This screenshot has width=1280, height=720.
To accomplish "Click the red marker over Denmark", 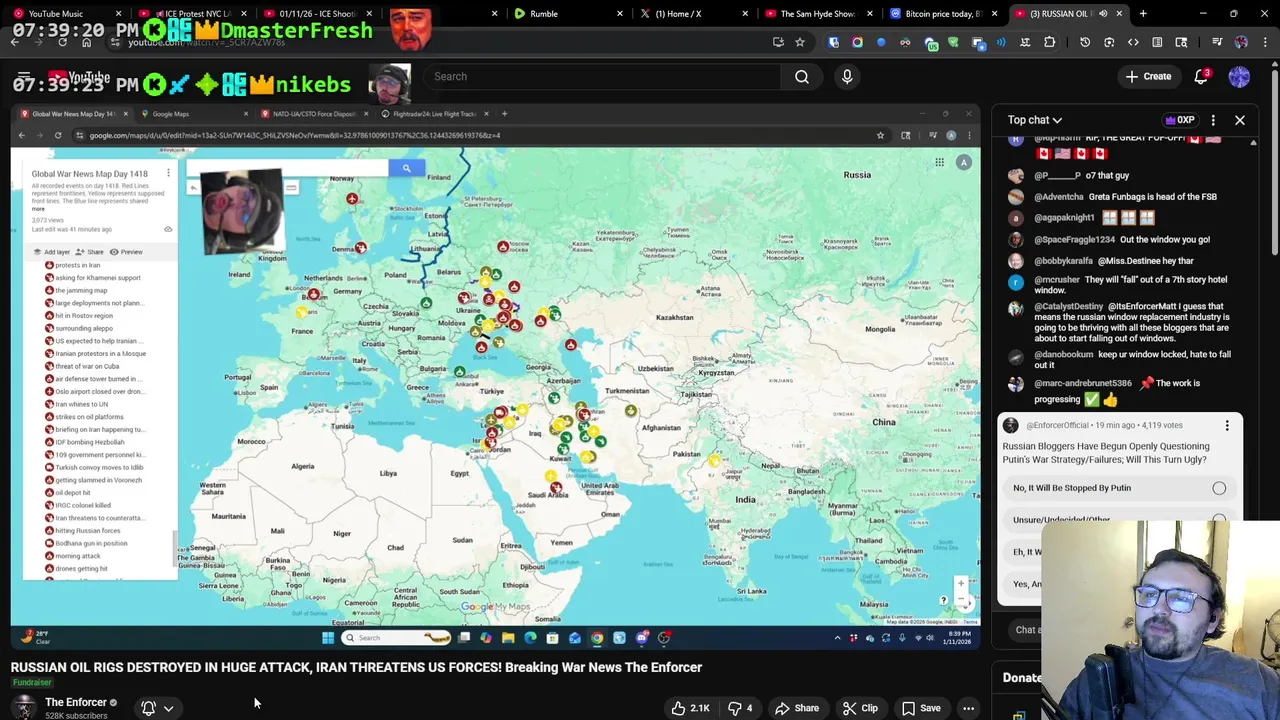I will (360, 247).
